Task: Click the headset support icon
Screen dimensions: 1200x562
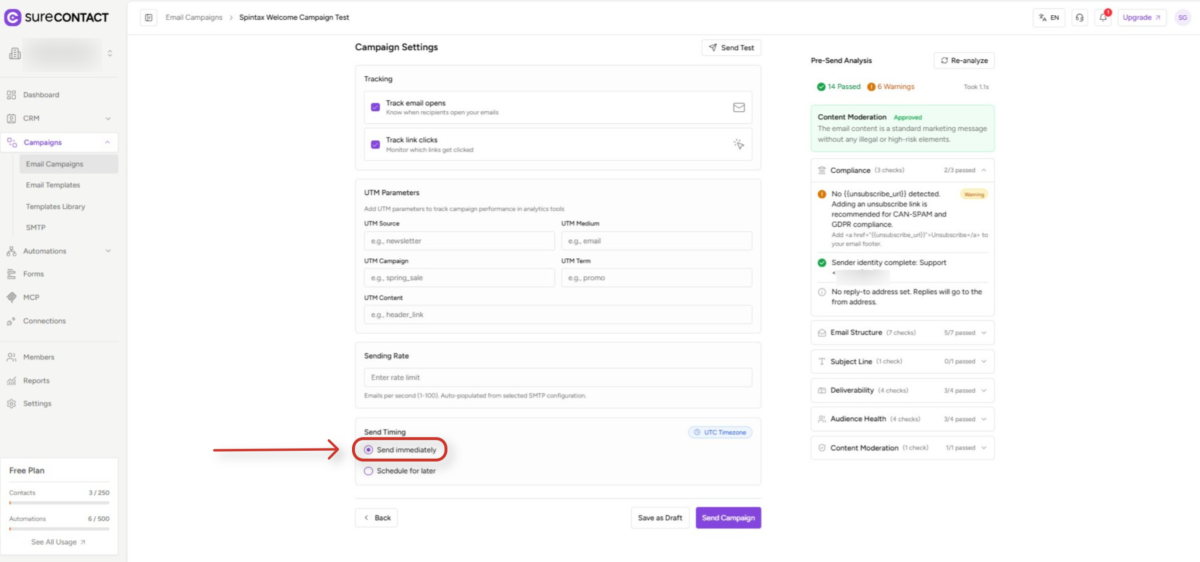Action: coord(1079,17)
